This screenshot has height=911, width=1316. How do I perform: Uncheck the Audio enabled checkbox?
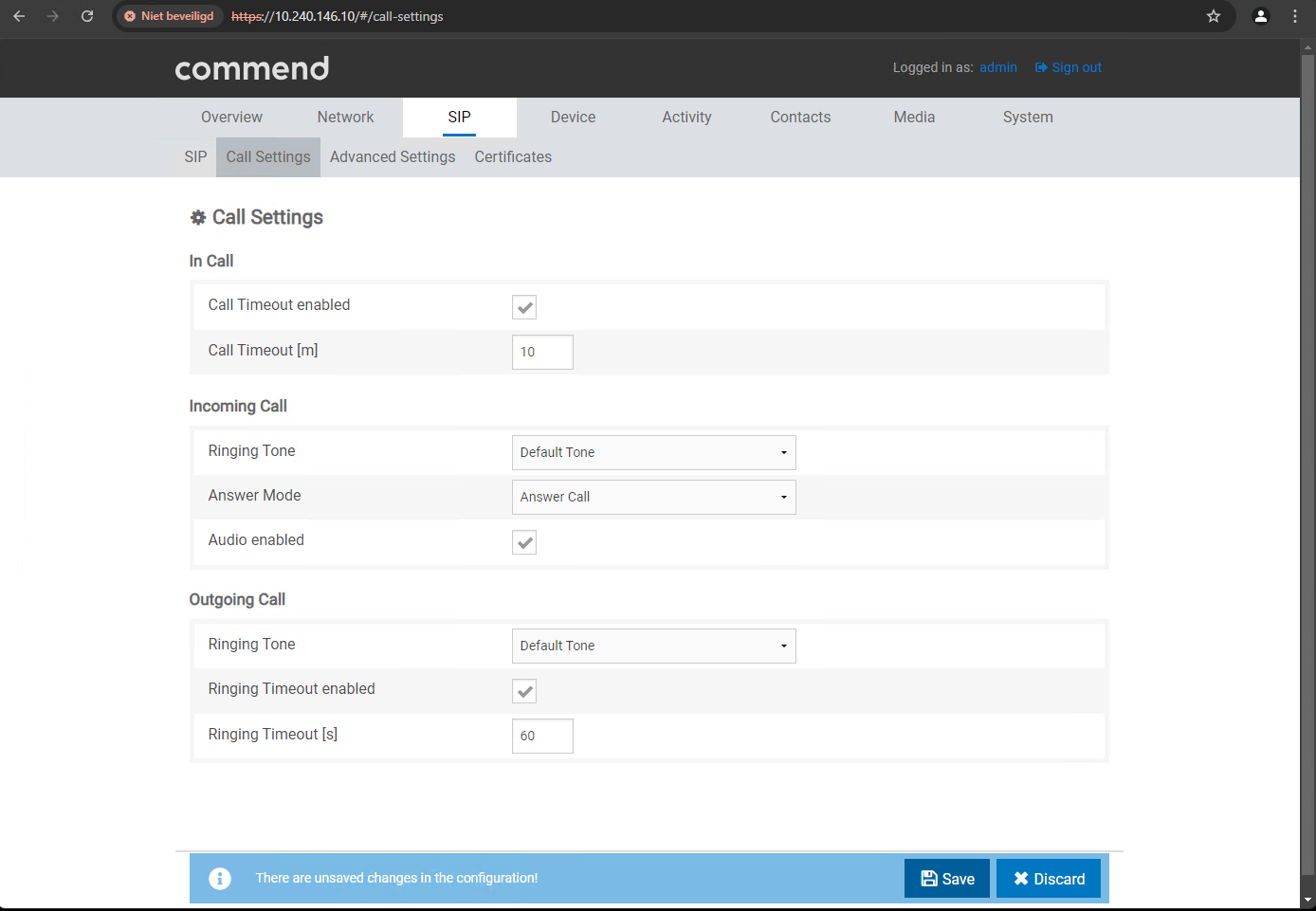524,542
